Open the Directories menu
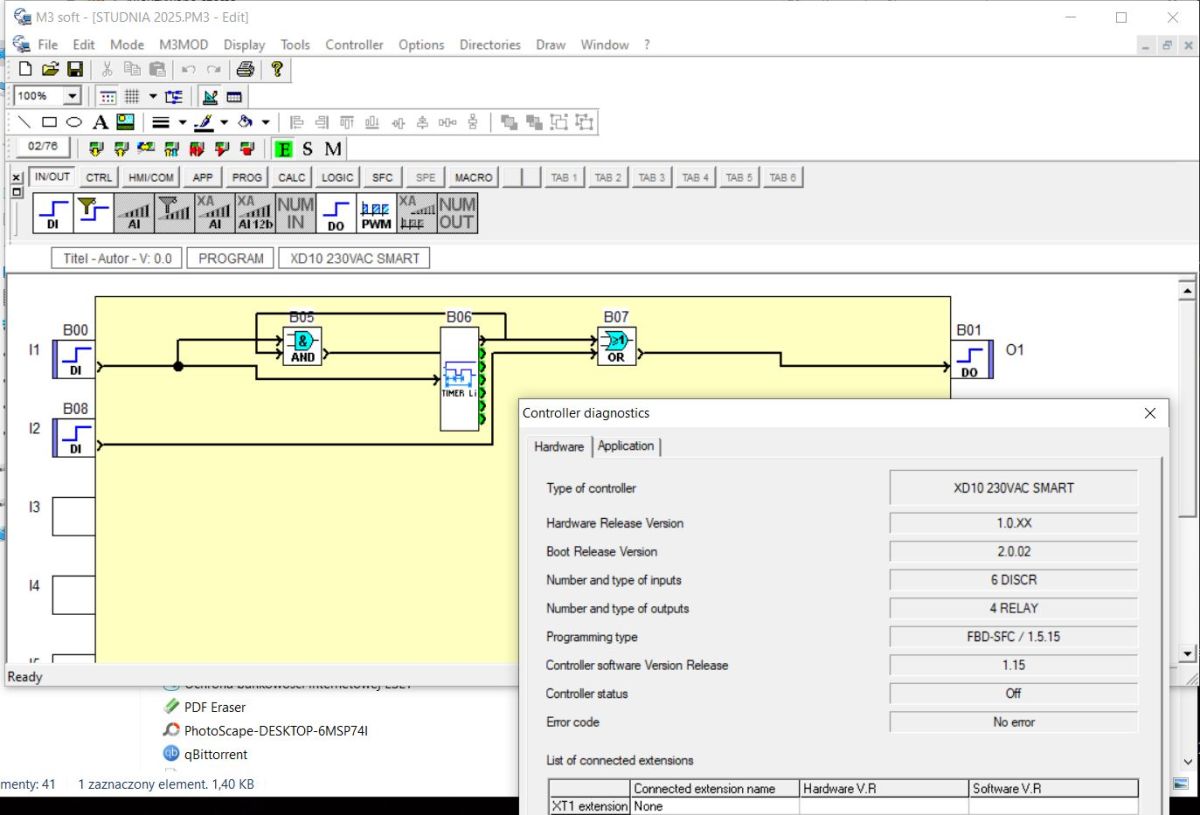This screenshot has width=1200, height=815. [490, 44]
